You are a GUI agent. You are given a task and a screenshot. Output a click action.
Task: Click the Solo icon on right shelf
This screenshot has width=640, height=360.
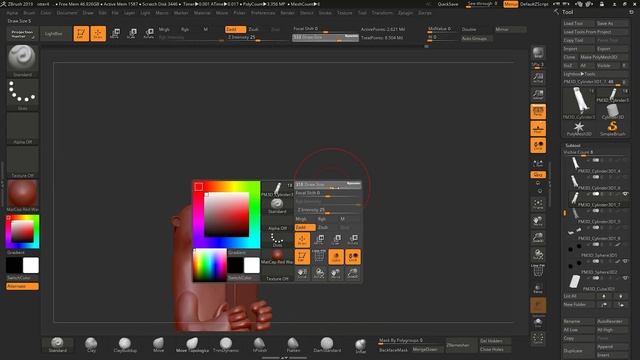pyautogui.click(x=538, y=322)
